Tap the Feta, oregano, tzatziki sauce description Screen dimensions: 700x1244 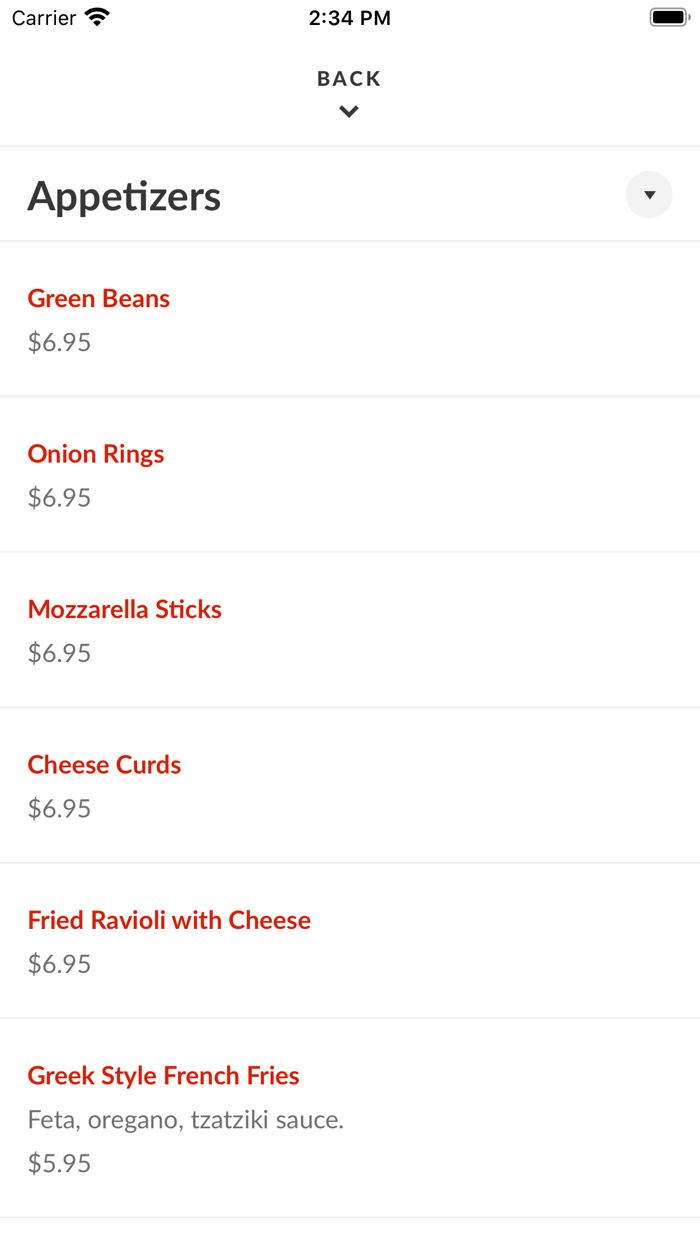coord(185,1120)
